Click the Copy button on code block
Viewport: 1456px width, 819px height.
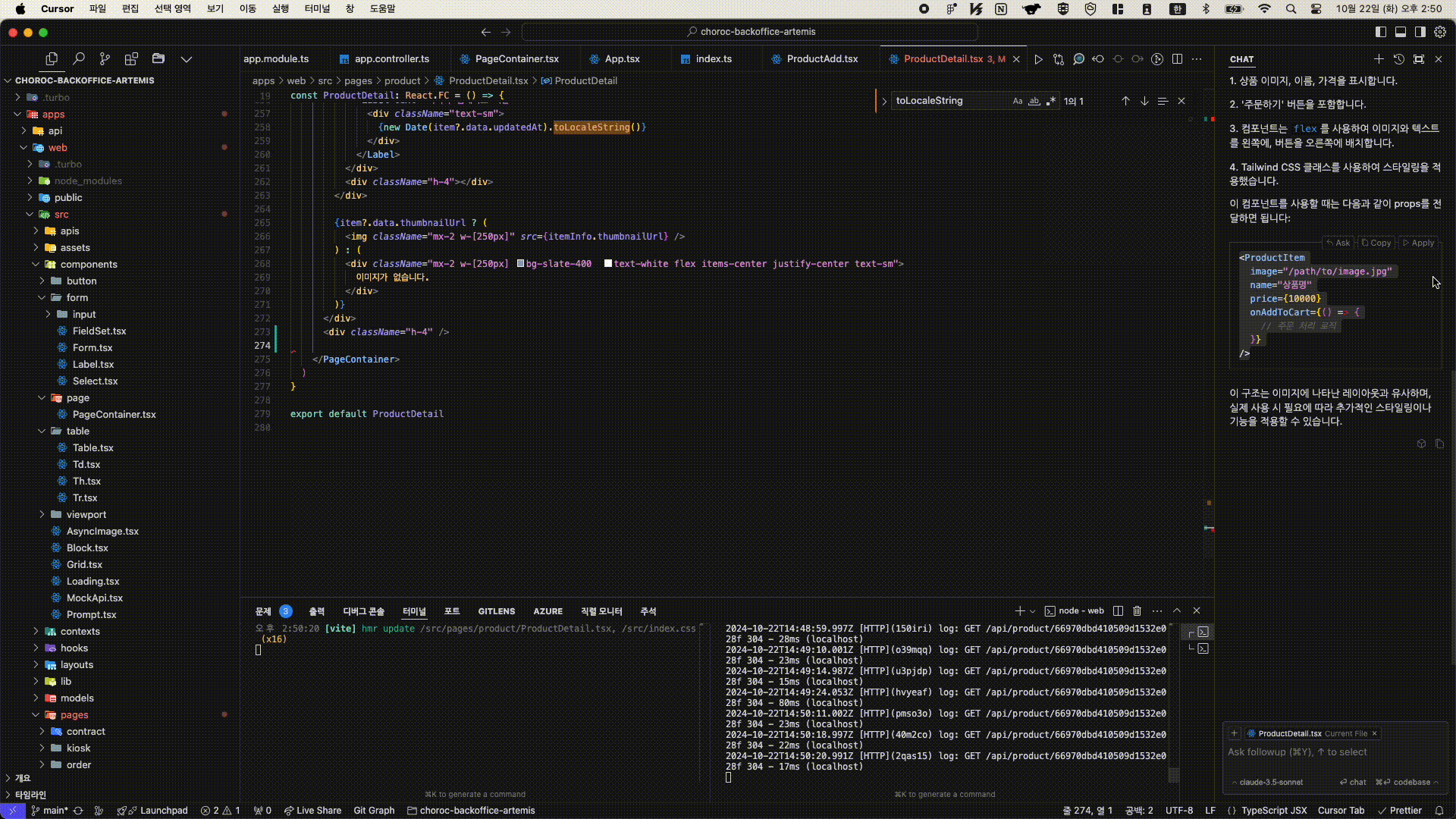click(1376, 243)
